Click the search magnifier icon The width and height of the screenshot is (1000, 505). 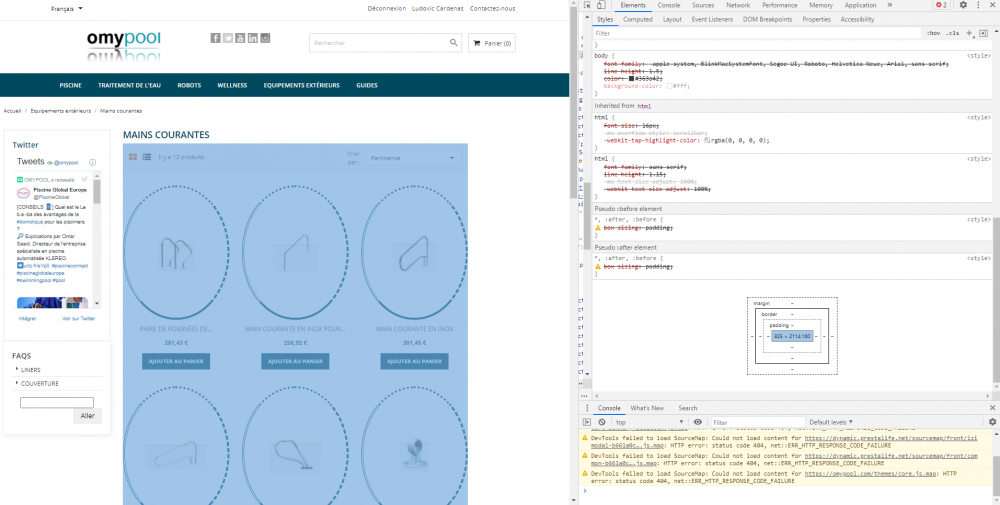(453, 43)
